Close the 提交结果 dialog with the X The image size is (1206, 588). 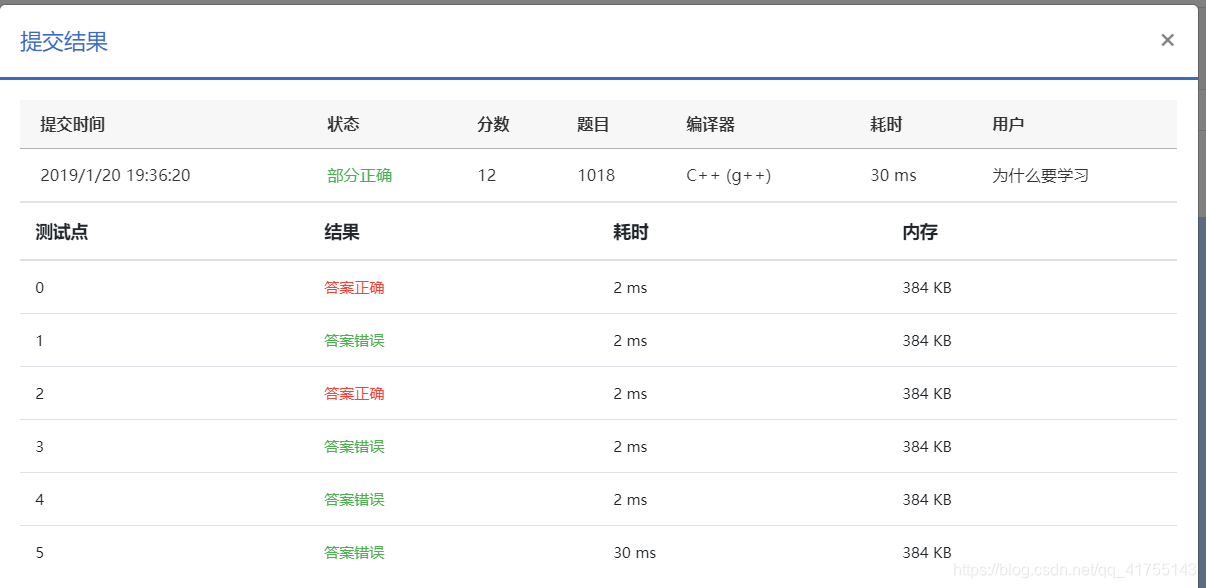pos(1167,40)
